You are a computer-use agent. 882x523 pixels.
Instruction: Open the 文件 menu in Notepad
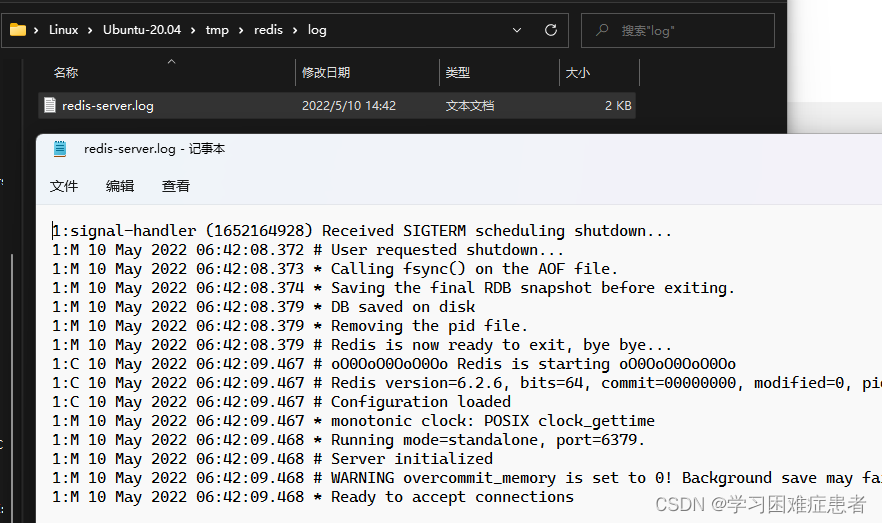coord(64,186)
